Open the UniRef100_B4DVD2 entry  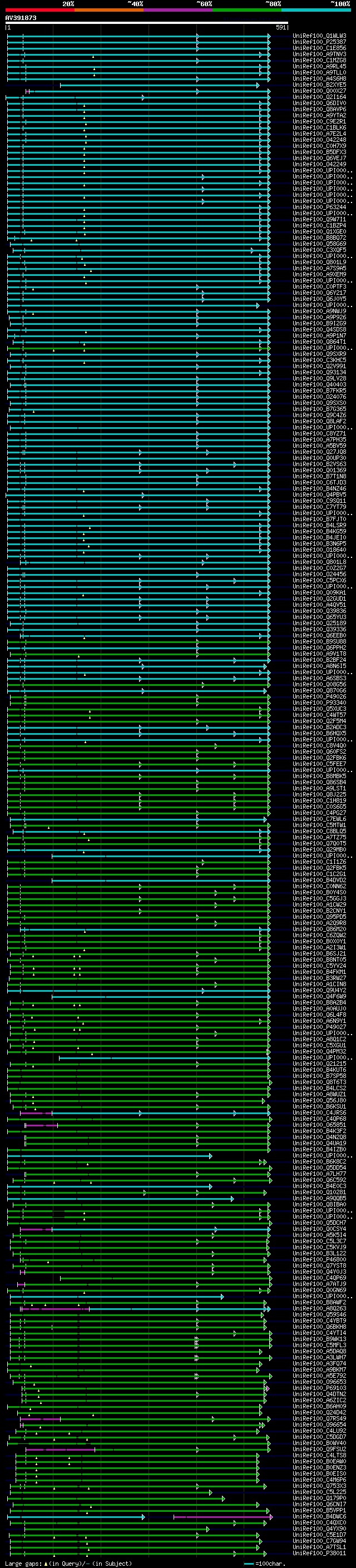[319, 880]
